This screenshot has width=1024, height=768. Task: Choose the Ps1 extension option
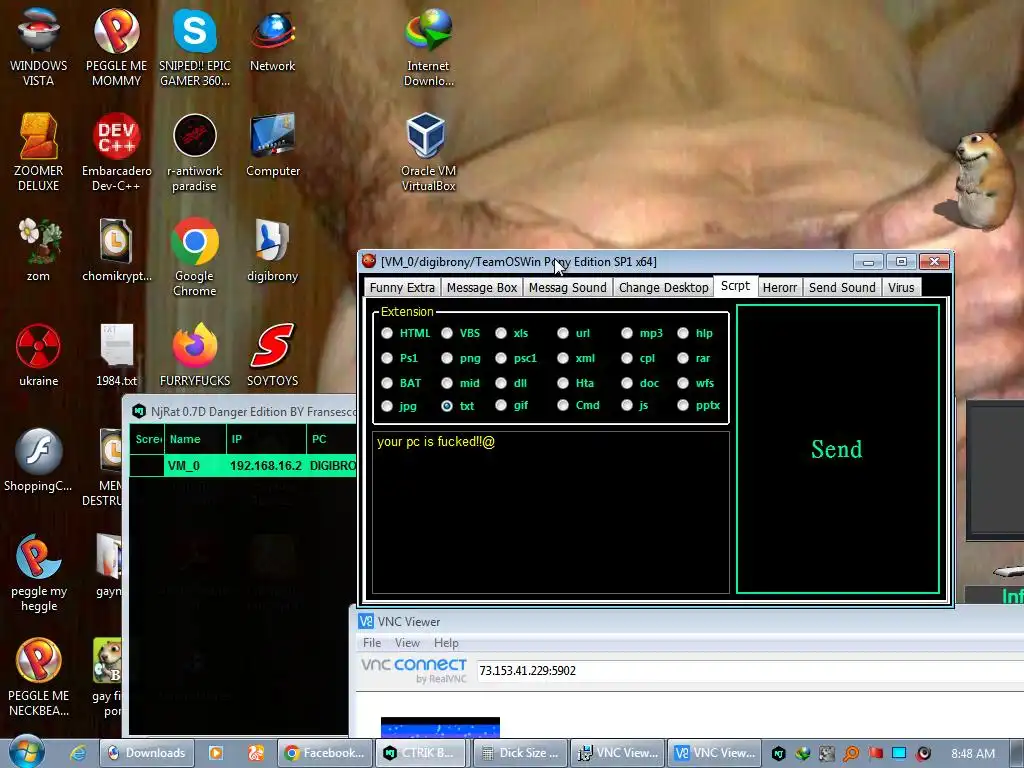coord(387,358)
